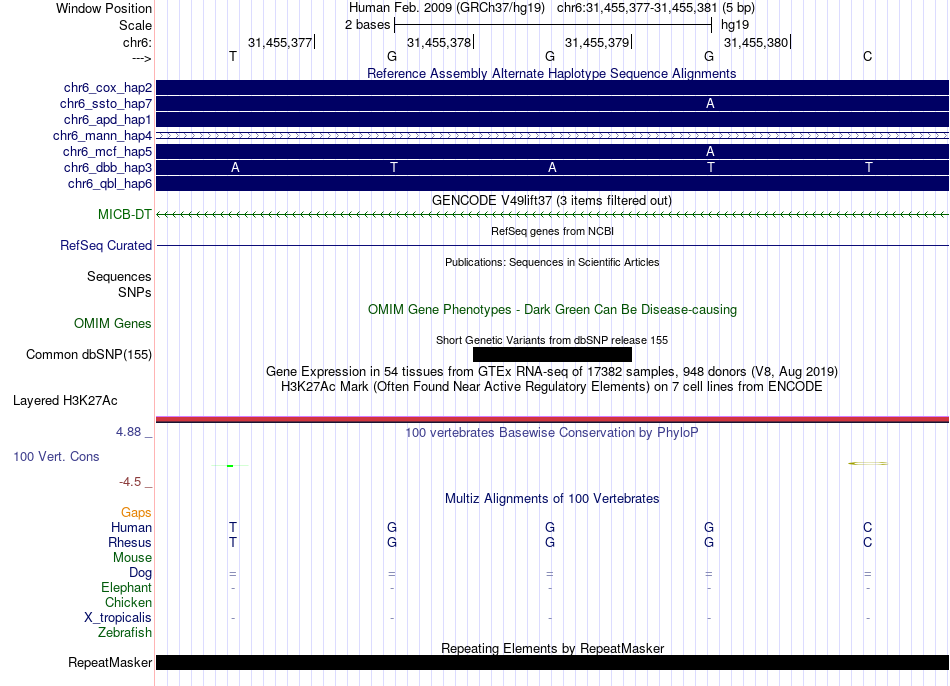Click the chr6_mann_hap4 arrowed alignment bar
The image size is (950, 686).
click(553, 136)
